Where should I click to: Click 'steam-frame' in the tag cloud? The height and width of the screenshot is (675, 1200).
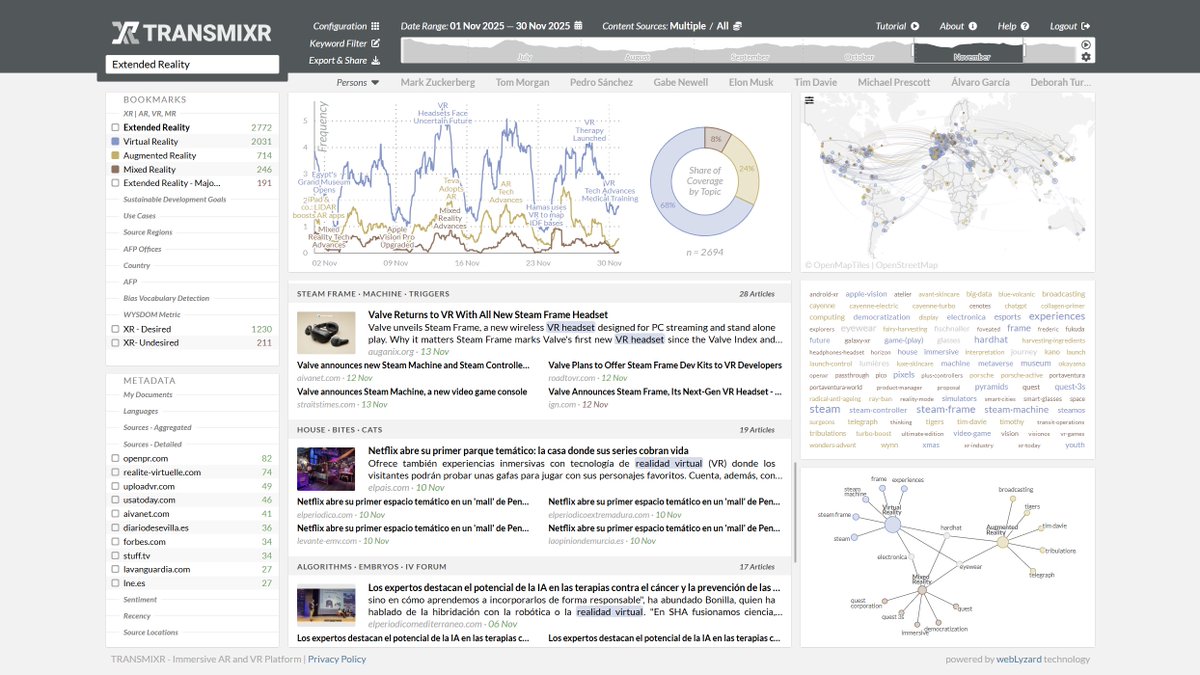click(x=946, y=409)
